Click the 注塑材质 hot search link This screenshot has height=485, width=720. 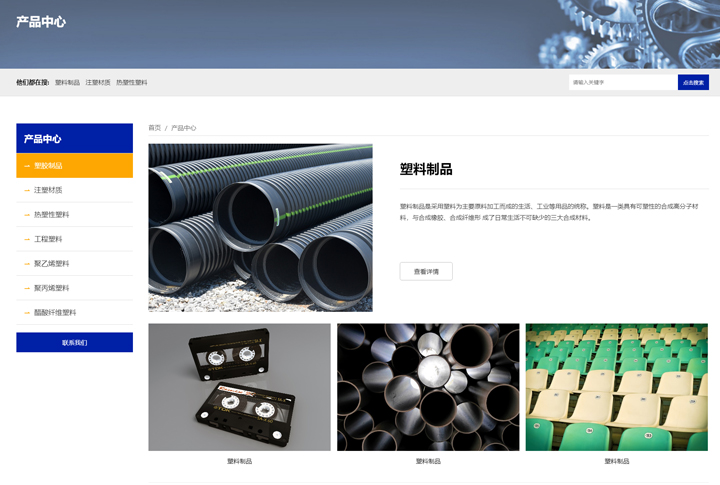(98, 82)
